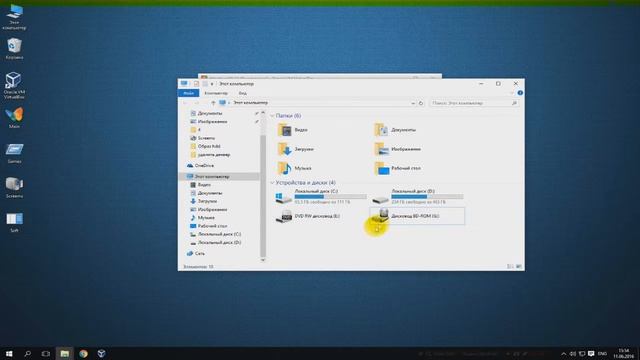Collapse the Папки (6) group
640x360 pixels.
(272, 116)
